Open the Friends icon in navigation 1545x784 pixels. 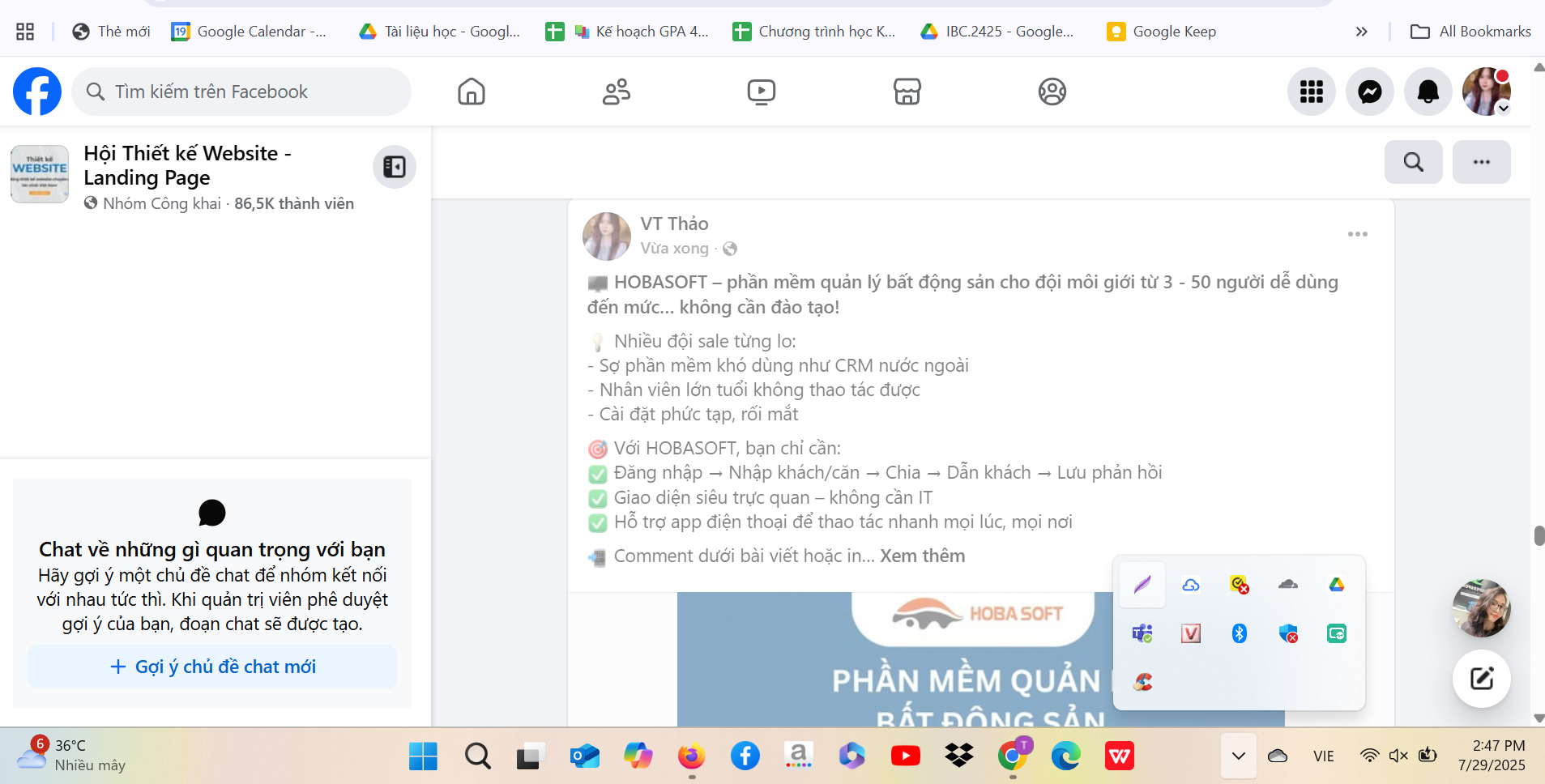tap(616, 92)
